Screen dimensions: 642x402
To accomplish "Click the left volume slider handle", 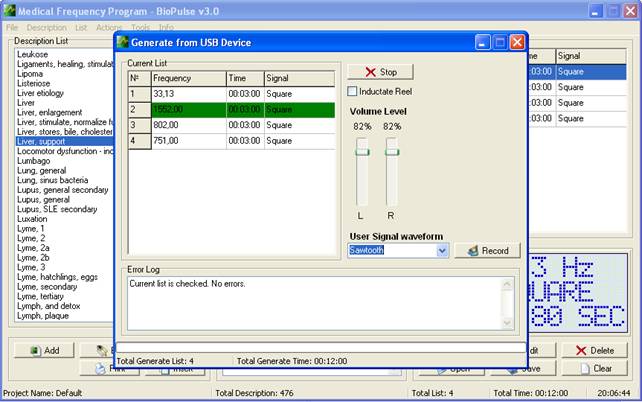I will (x=361, y=151).
